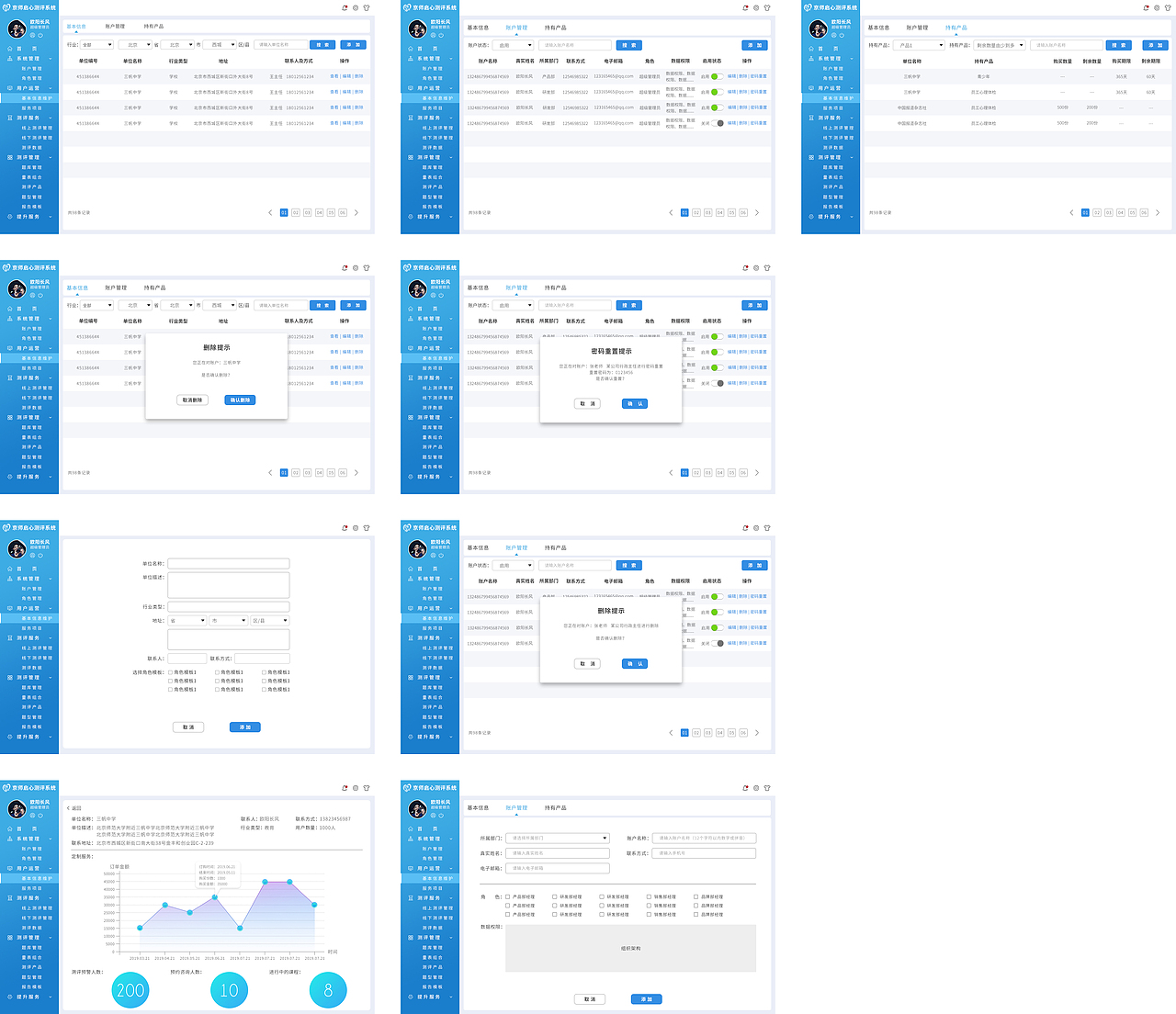Click the 200 circle under 测评预警人数

[x=130, y=990]
